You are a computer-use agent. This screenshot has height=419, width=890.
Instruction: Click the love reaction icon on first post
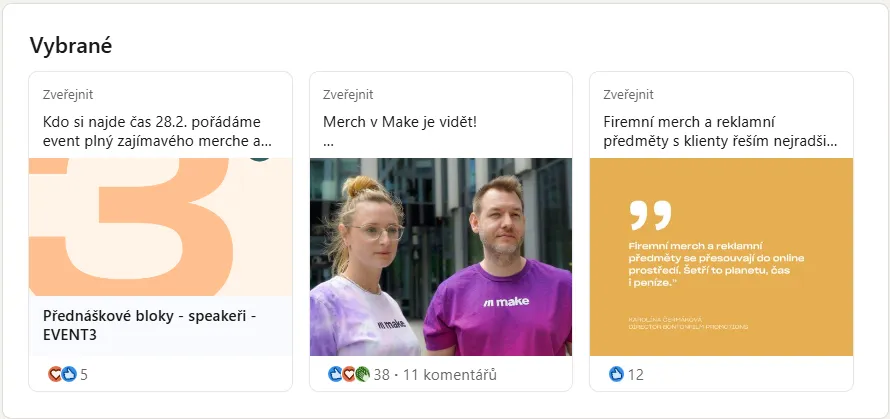[54, 374]
